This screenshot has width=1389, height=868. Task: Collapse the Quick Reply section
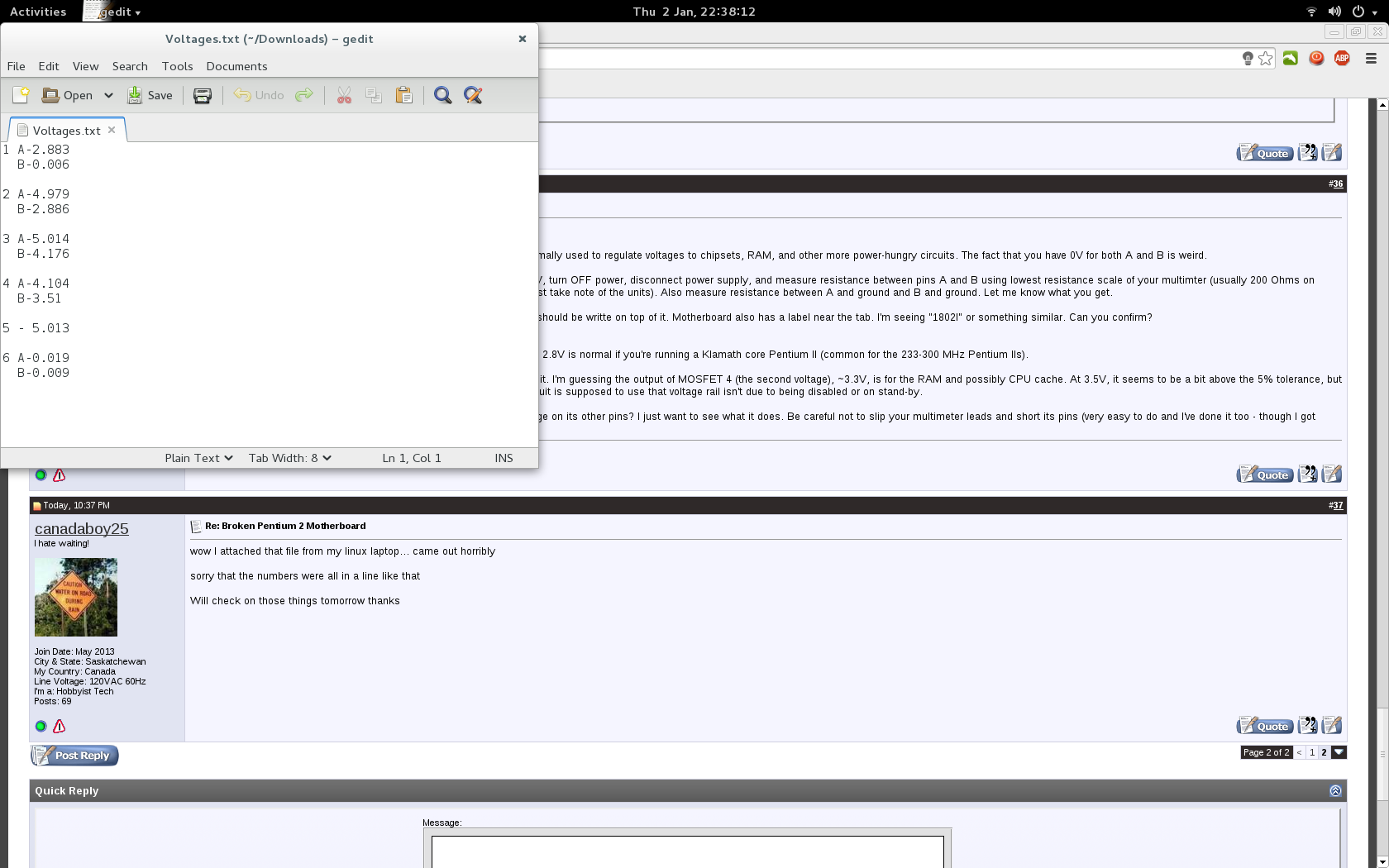coord(1335,791)
